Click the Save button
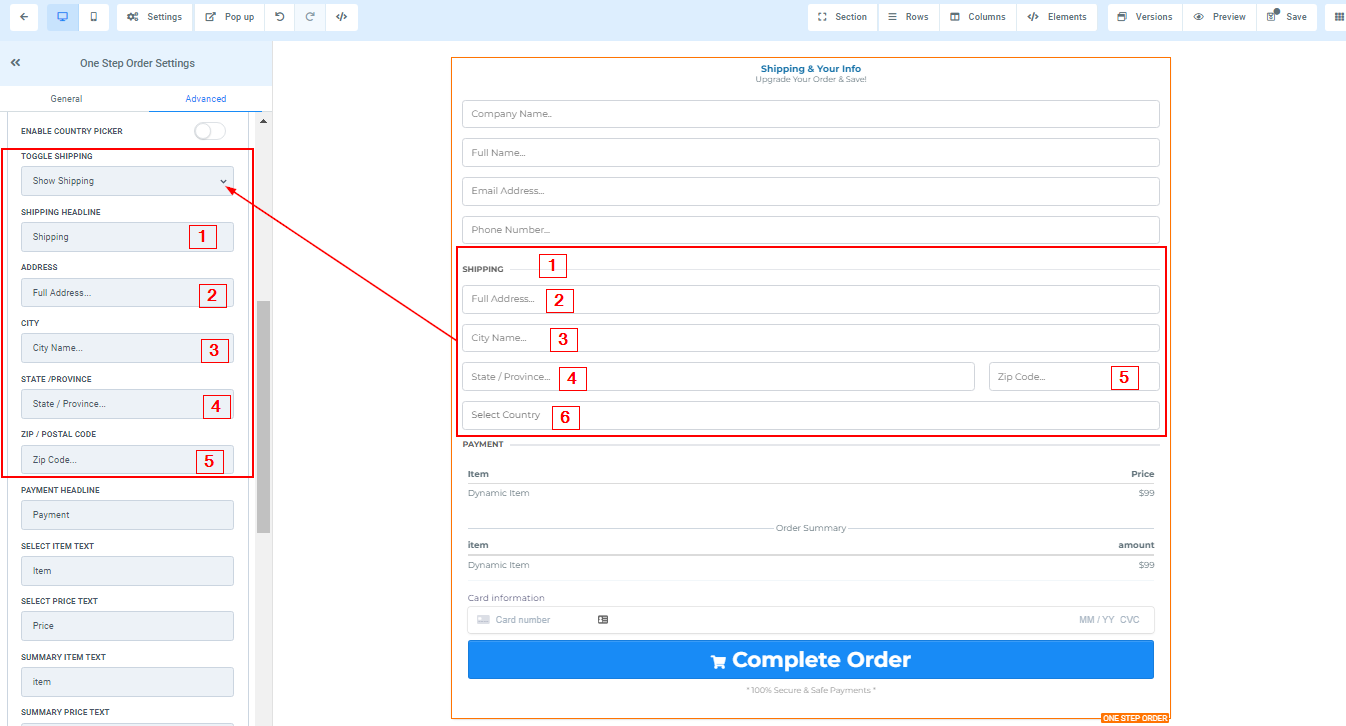The image size is (1346, 726). point(1286,17)
